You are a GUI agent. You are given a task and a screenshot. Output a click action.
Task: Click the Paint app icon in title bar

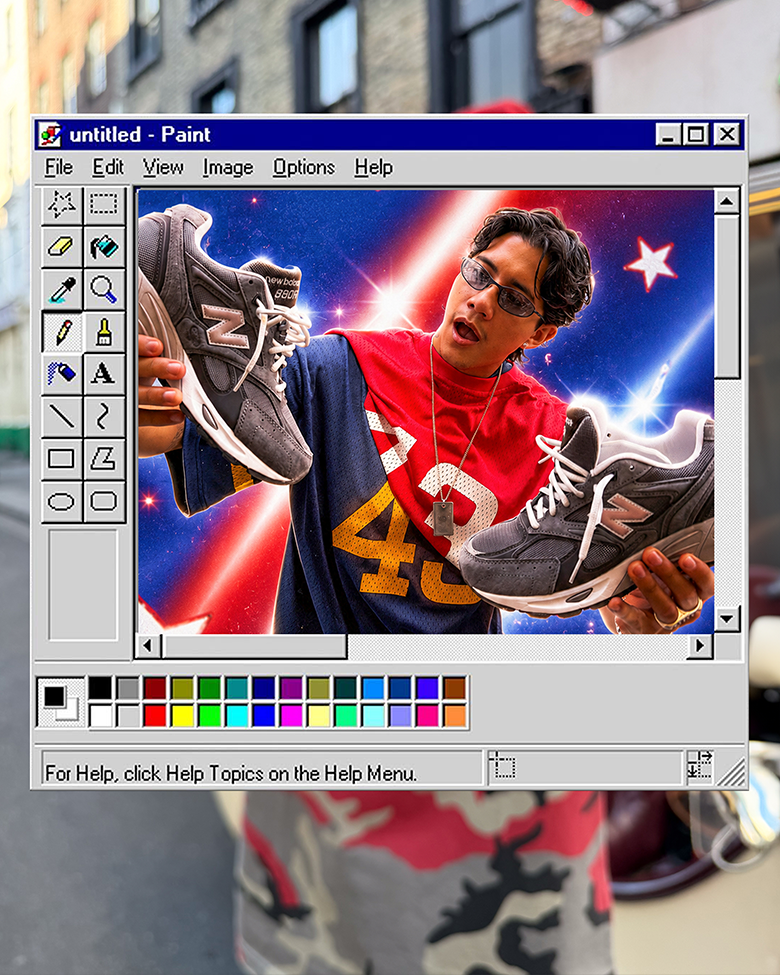[x=50, y=134]
